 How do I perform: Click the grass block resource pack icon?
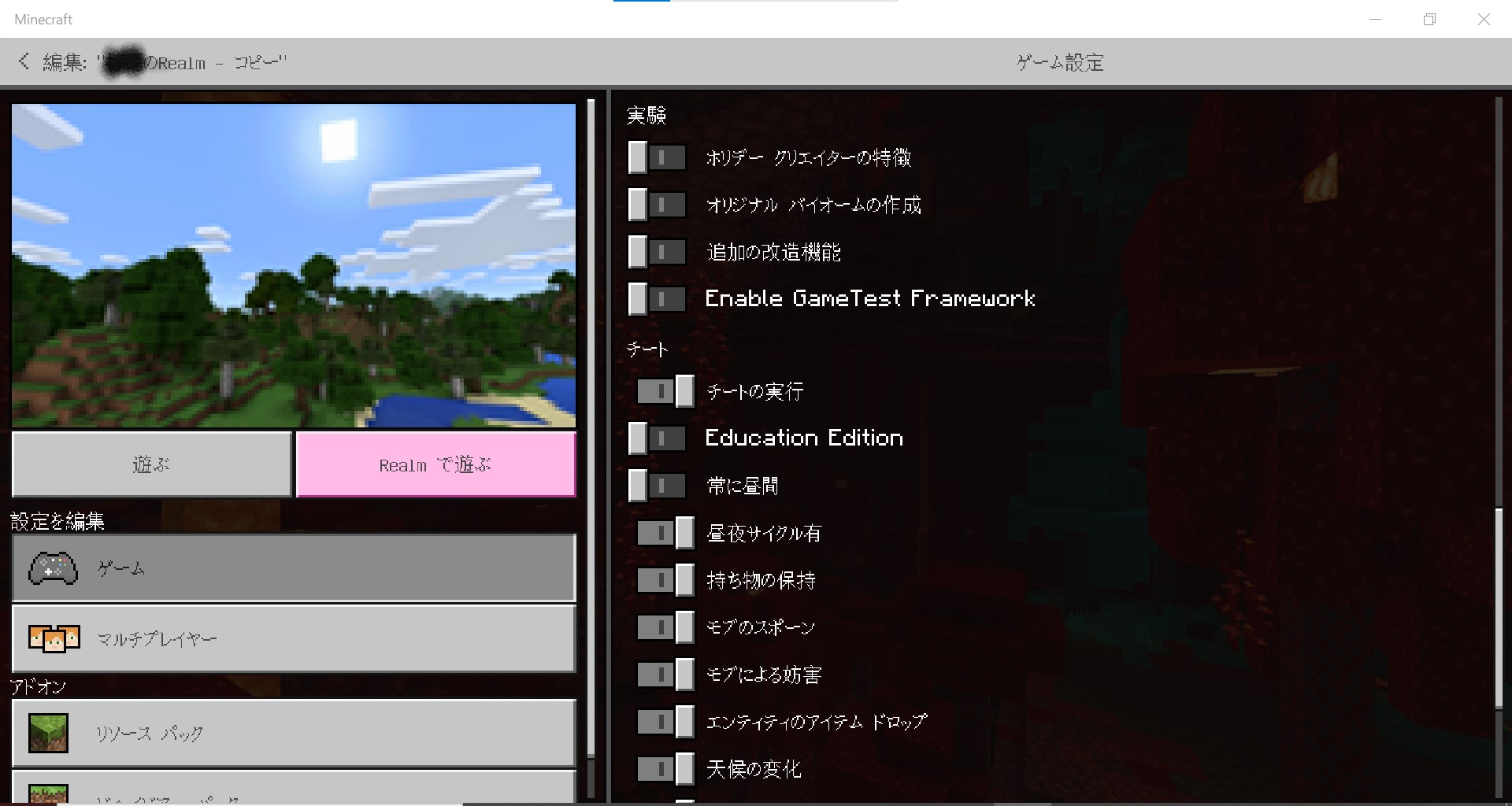[48, 733]
